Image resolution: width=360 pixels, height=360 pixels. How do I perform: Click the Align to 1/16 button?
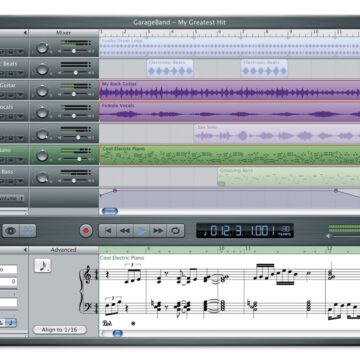(59, 330)
